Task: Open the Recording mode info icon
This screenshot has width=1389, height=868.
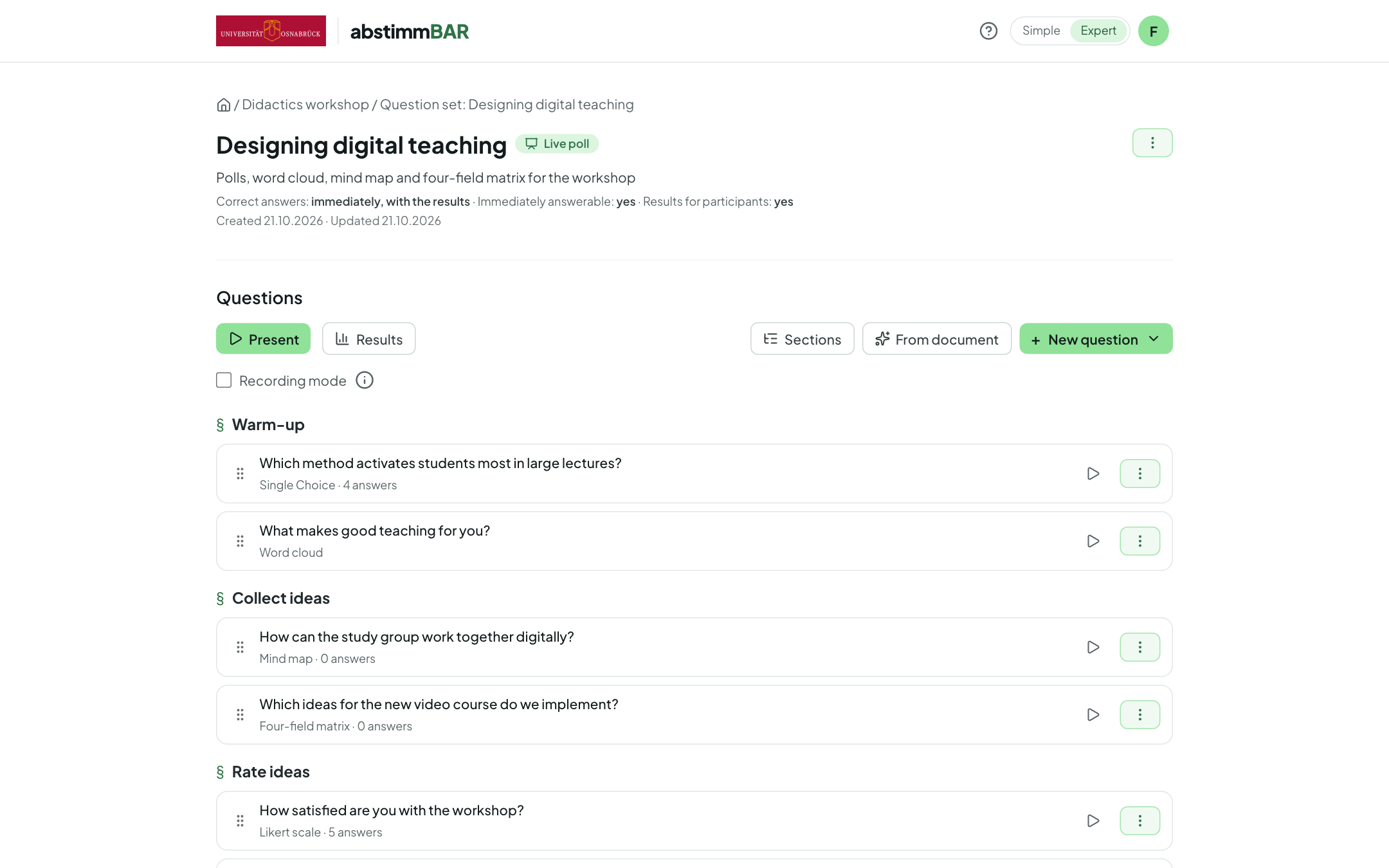Action: (x=365, y=380)
